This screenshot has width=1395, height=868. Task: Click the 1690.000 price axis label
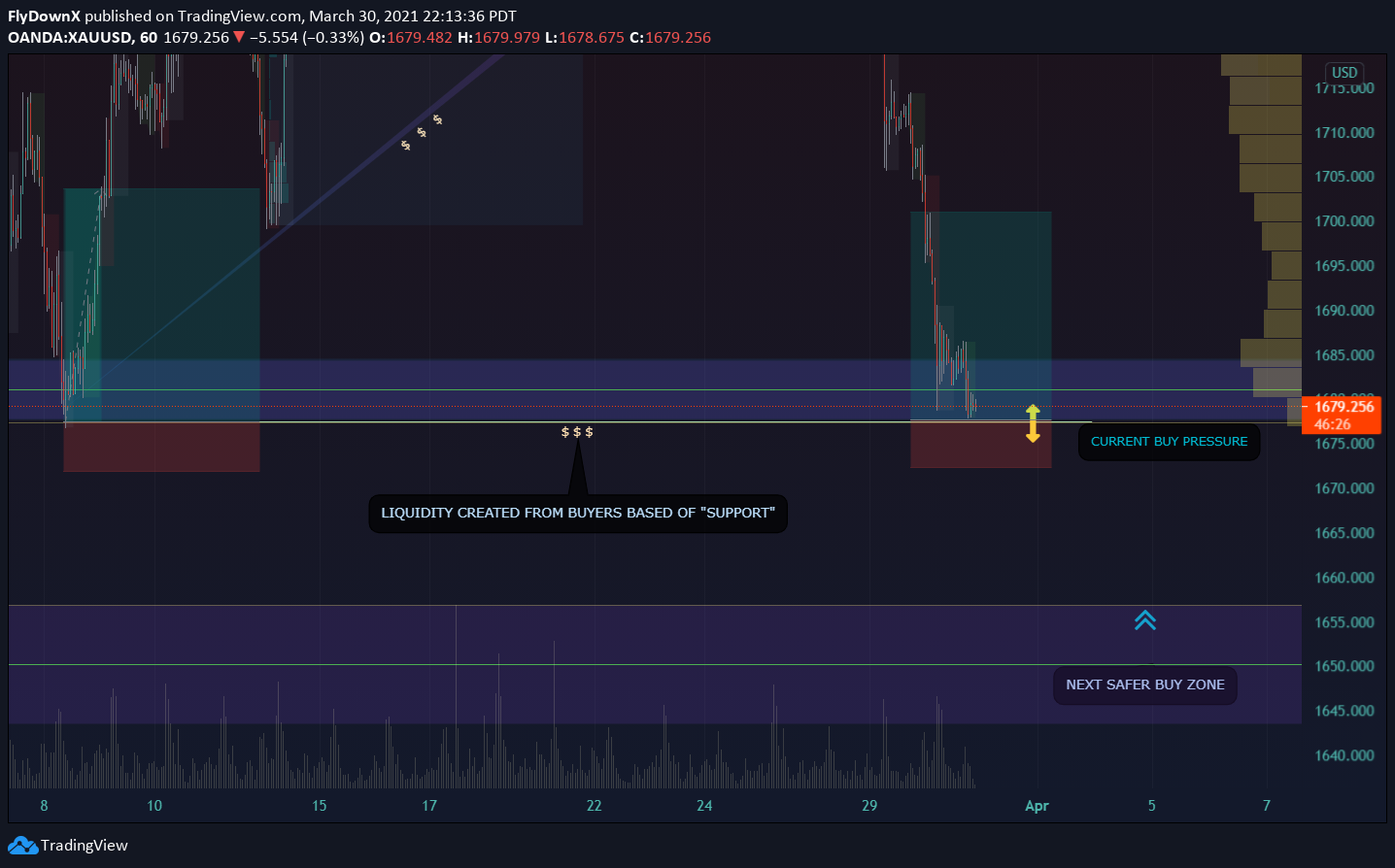[1344, 311]
